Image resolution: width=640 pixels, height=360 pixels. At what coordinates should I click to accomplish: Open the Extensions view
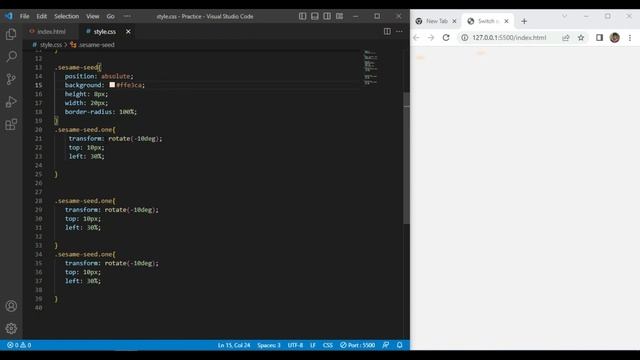(11, 124)
